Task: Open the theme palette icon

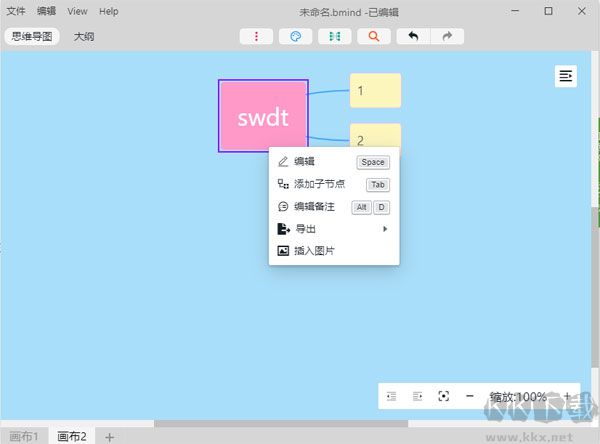Action: (295, 36)
